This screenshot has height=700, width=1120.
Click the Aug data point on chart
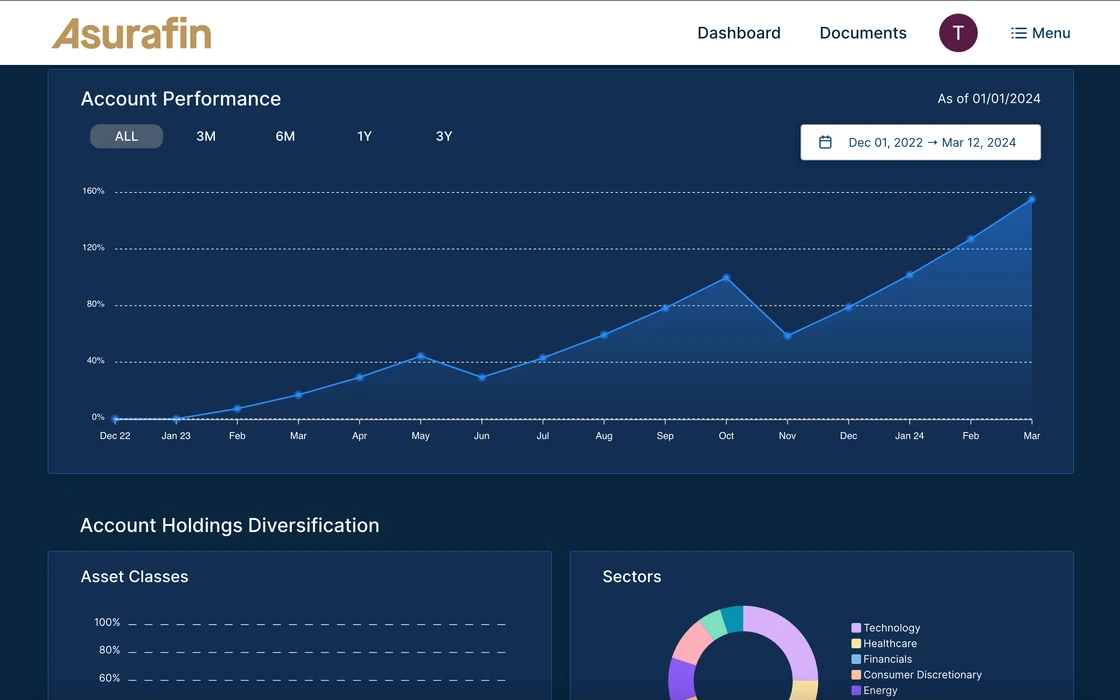click(x=604, y=335)
